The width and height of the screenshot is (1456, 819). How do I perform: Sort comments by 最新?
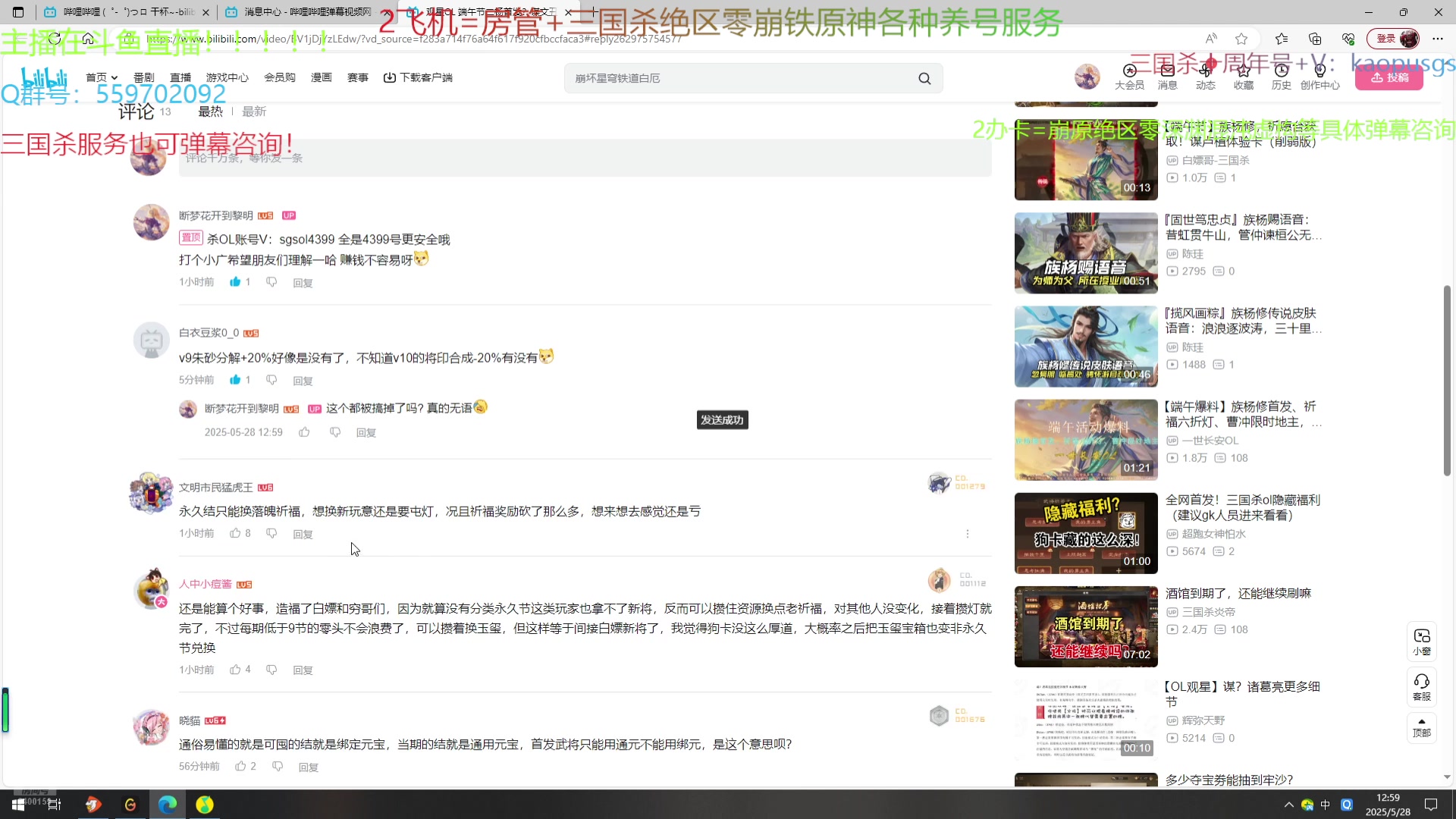pyautogui.click(x=254, y=111)
